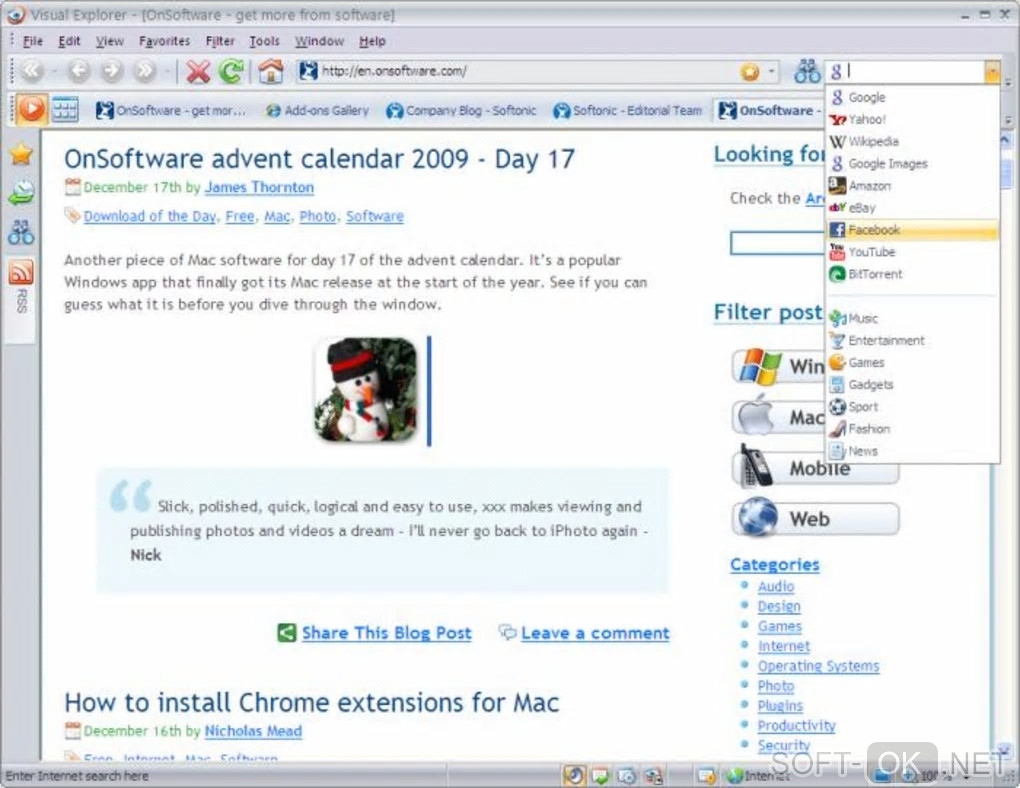The width and height of the screenshot is (1020, 788).
Task: Open the Help menu
Action: (x=372, y=41)
